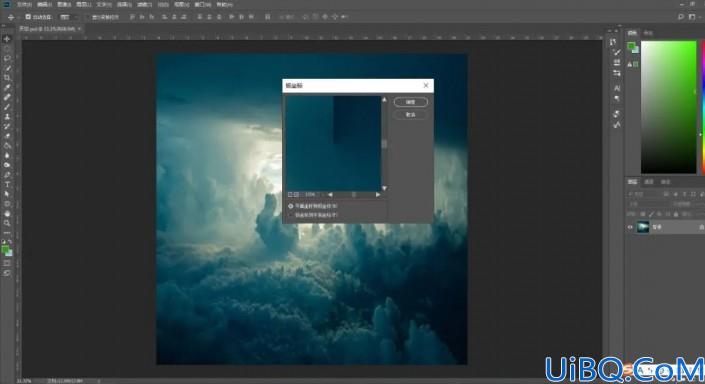Select the Brush tool
This screenshot has width=705, height=384.
(7, 107)
